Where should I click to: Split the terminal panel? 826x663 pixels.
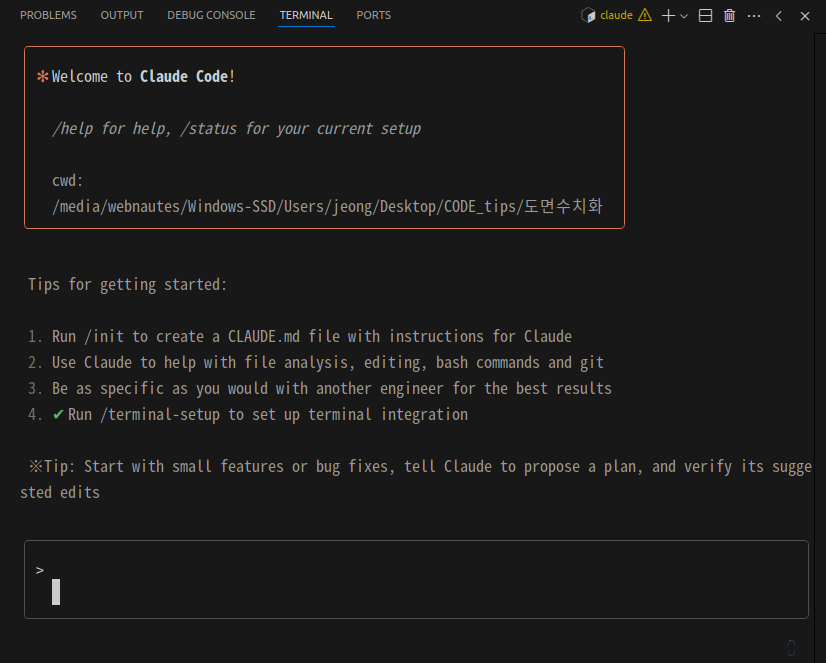(x=705, y=16)
